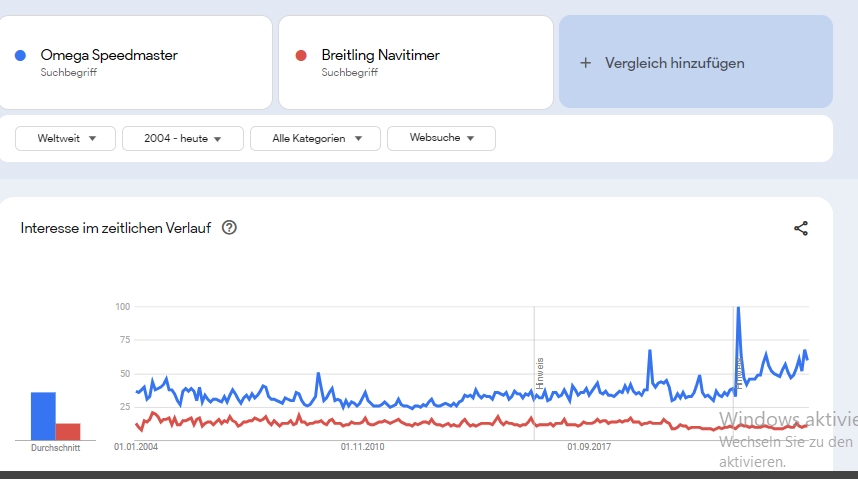Click the red Durchschnitt average bar
The image size is (858, 479).
(x=68, y=431)
